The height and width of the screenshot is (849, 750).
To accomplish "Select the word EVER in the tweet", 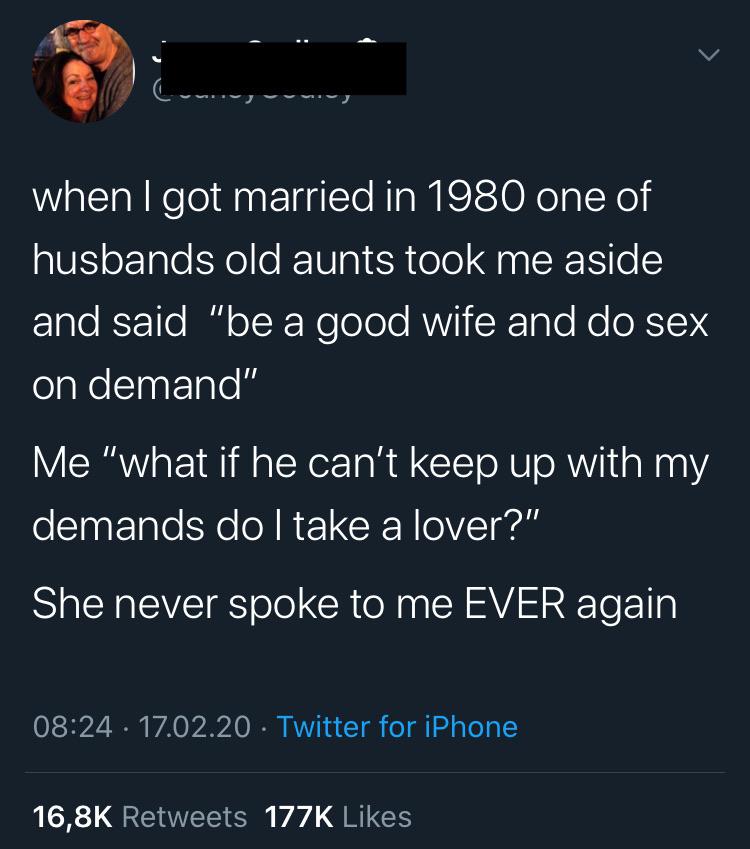I will click(x=515, y=603).
